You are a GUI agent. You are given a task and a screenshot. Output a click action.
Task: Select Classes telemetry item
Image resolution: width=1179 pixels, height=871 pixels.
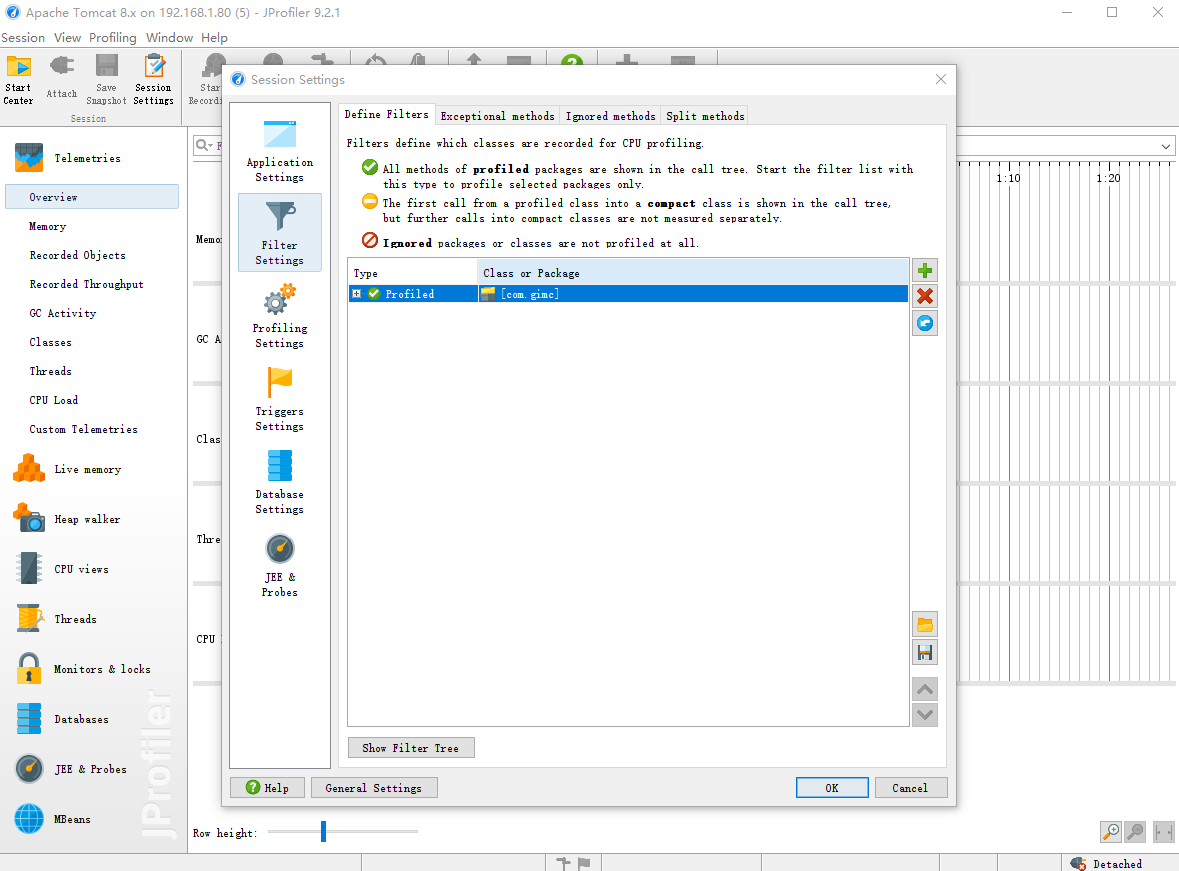coord(50,342)
